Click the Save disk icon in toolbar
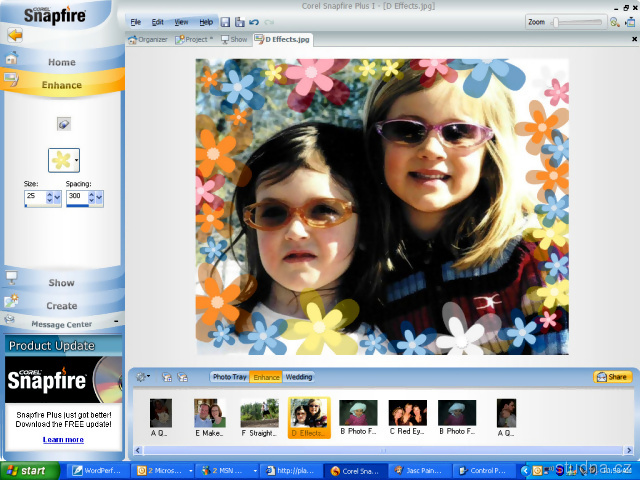The image size is (640, 480). 225,21
